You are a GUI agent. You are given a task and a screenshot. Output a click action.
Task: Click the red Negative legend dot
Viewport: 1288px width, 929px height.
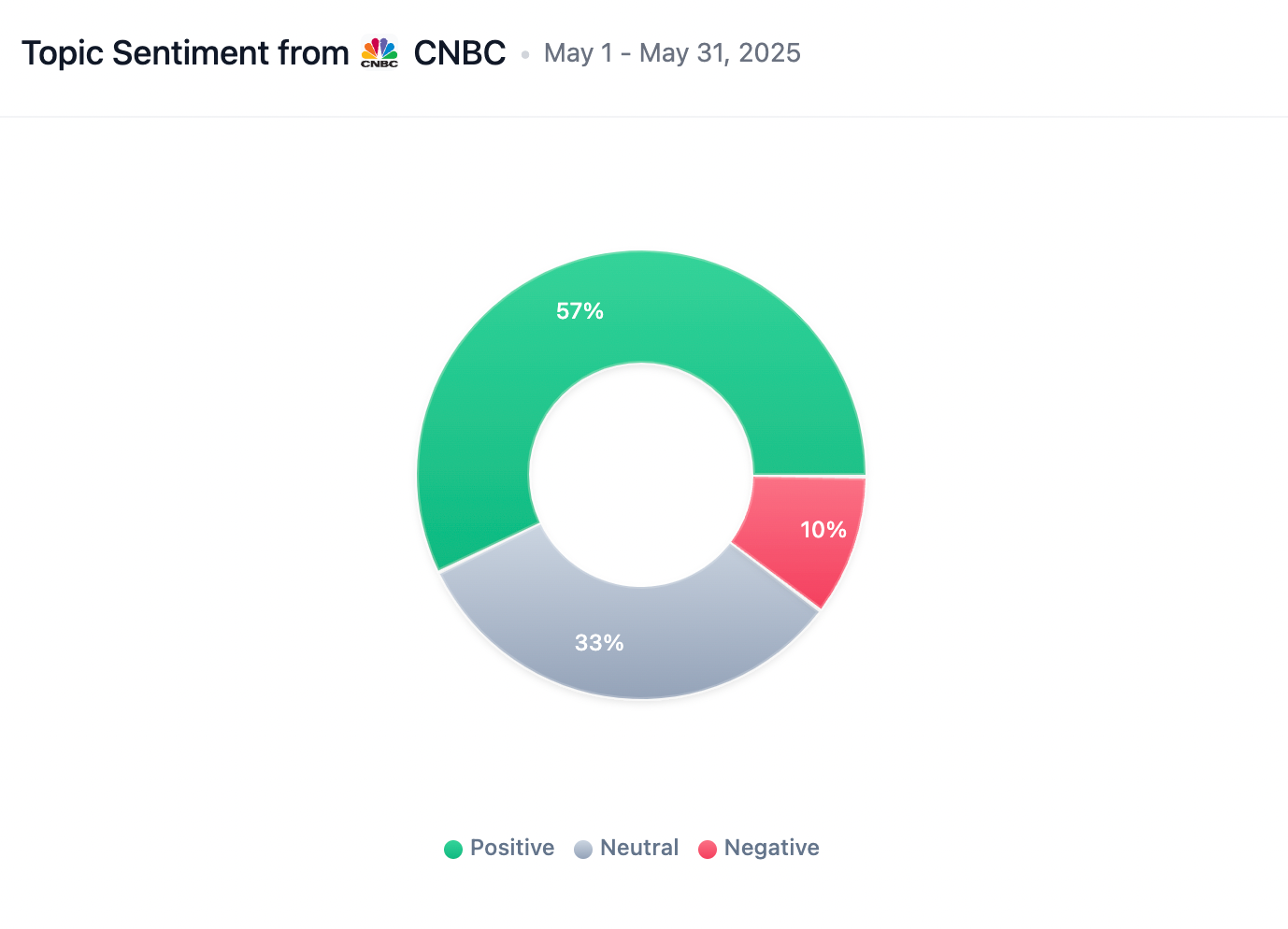tap(708, 850)
